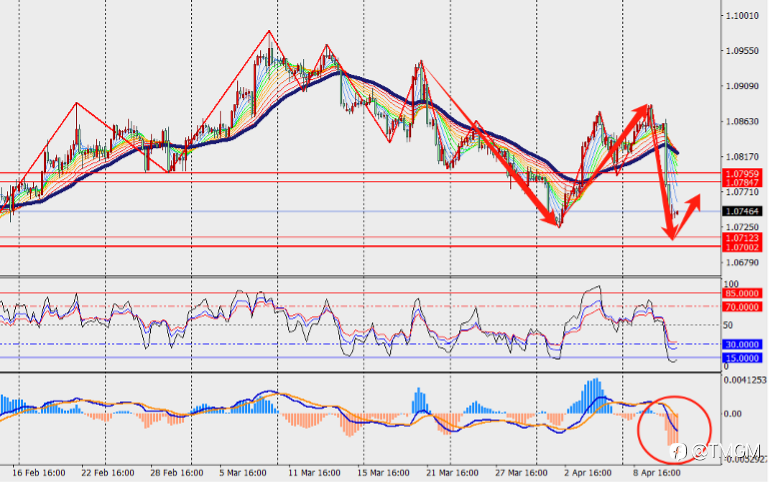This screenshot has height=483, width=770.
Task: Click the 16 Feb 16:00 date marker
Action: point(39,473)
